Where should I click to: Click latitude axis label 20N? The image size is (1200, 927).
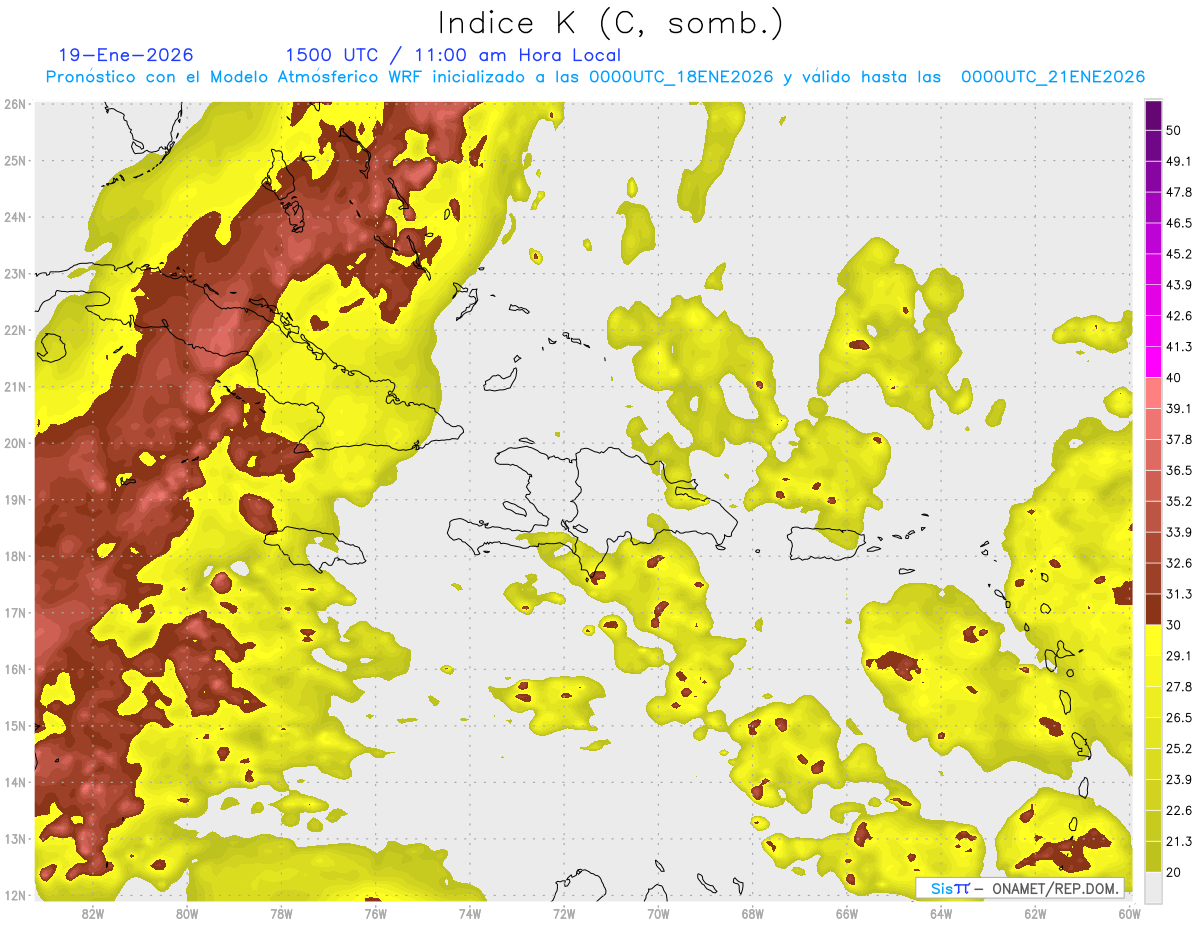click(x=15, y=443)
